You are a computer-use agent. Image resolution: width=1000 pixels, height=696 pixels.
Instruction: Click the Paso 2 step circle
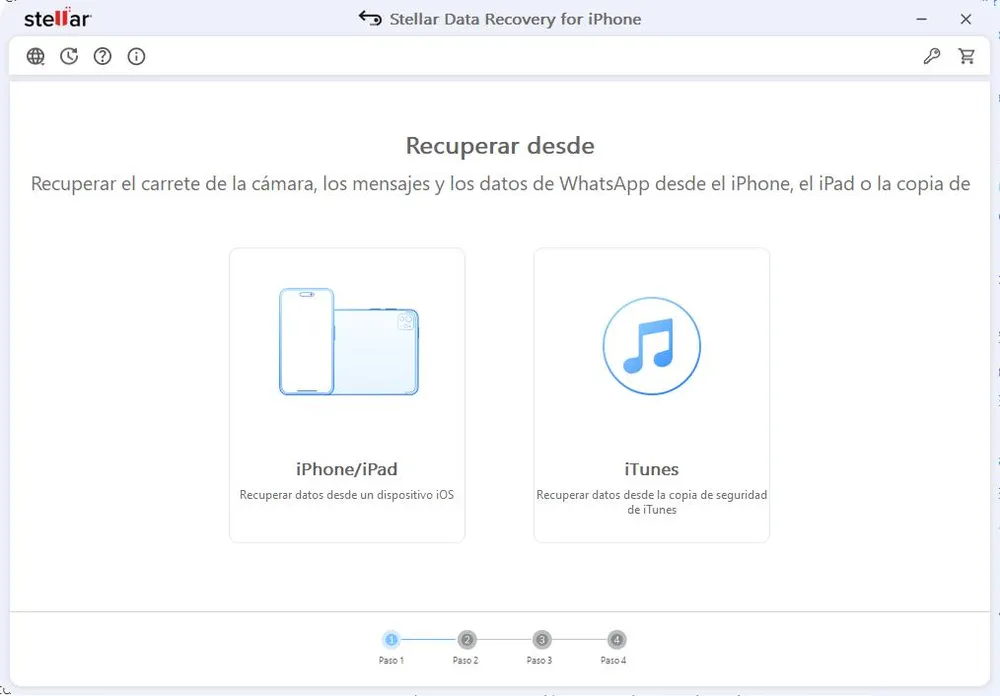(466, 640)
